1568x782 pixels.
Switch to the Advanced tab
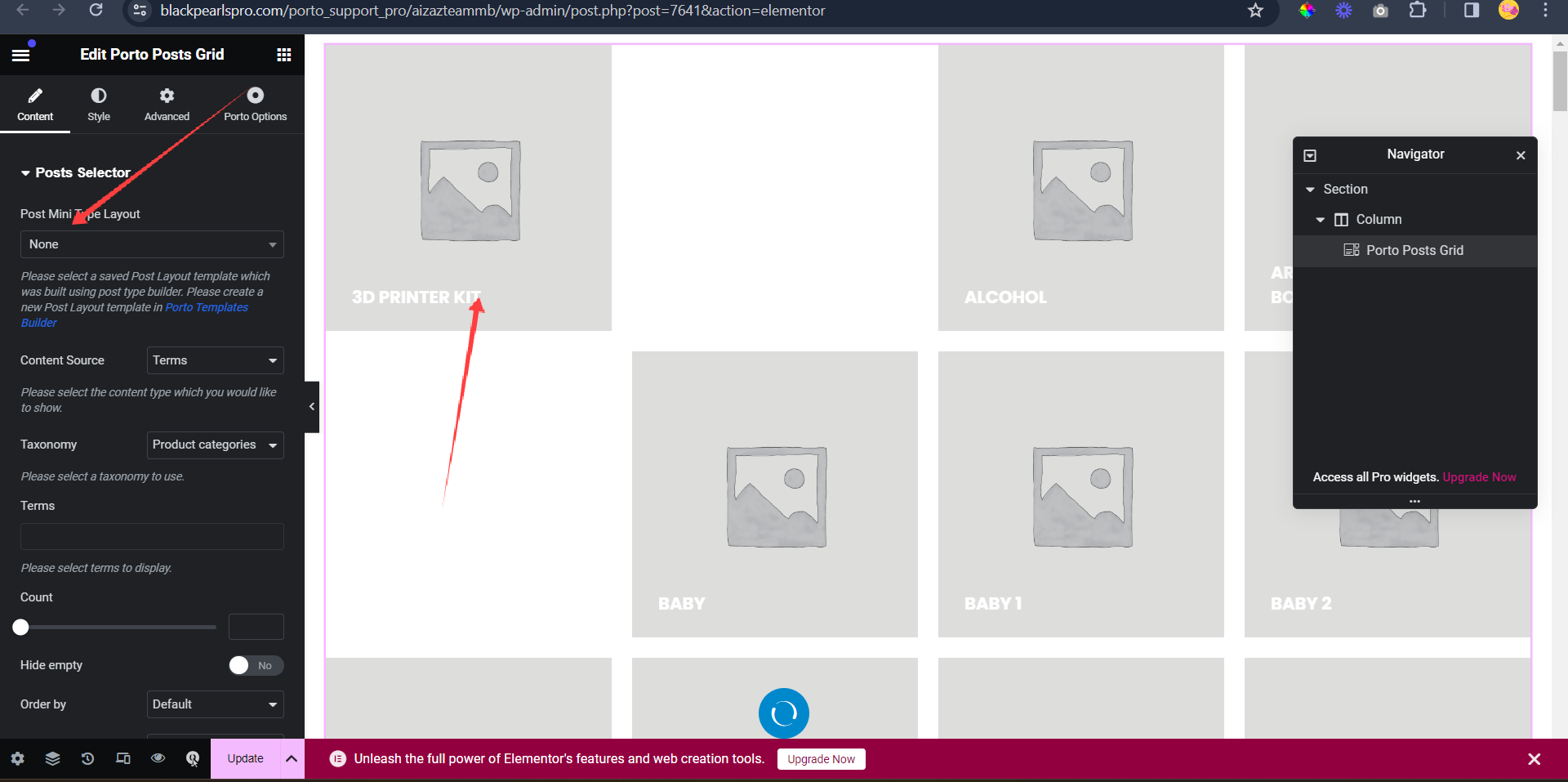tap(167, 105)
